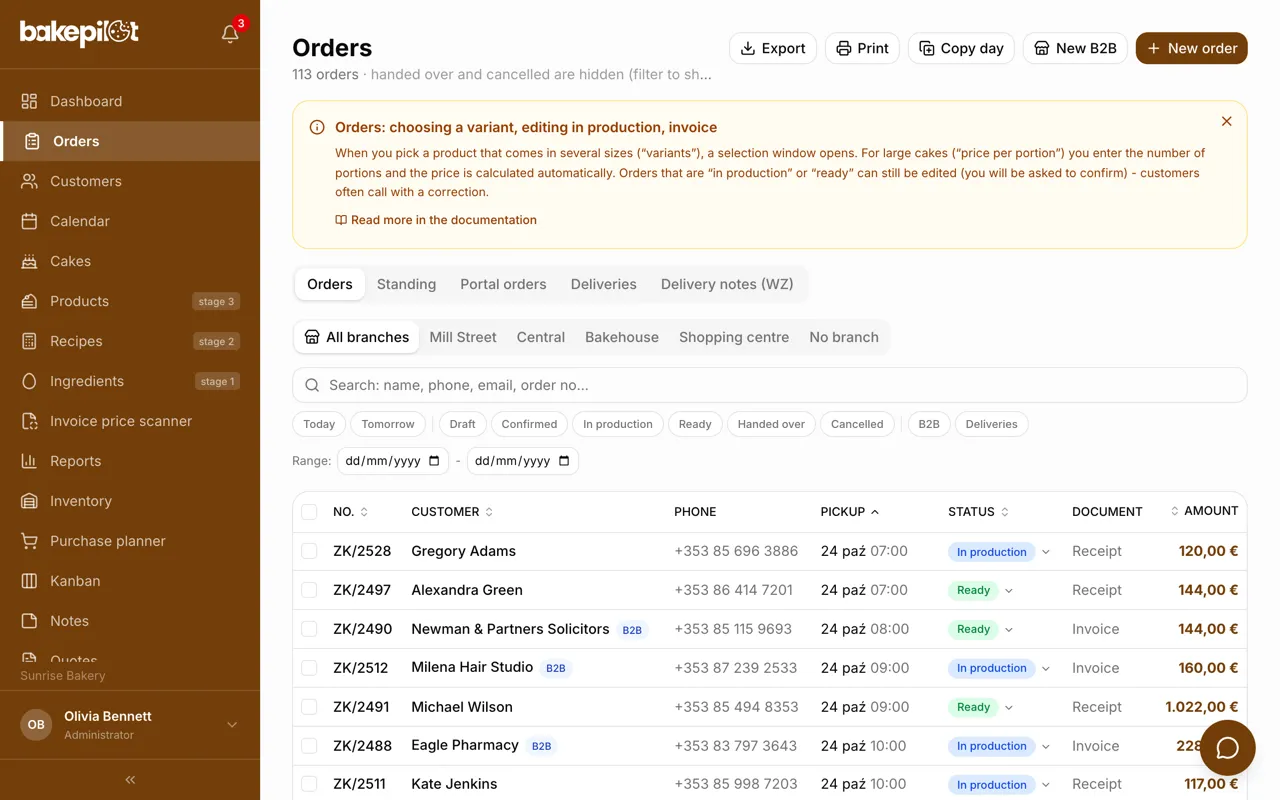Open status dropdown for Kate Jenkins order
The width and height of the screenshot is (1280, 800).
(x=1046, y=785)
